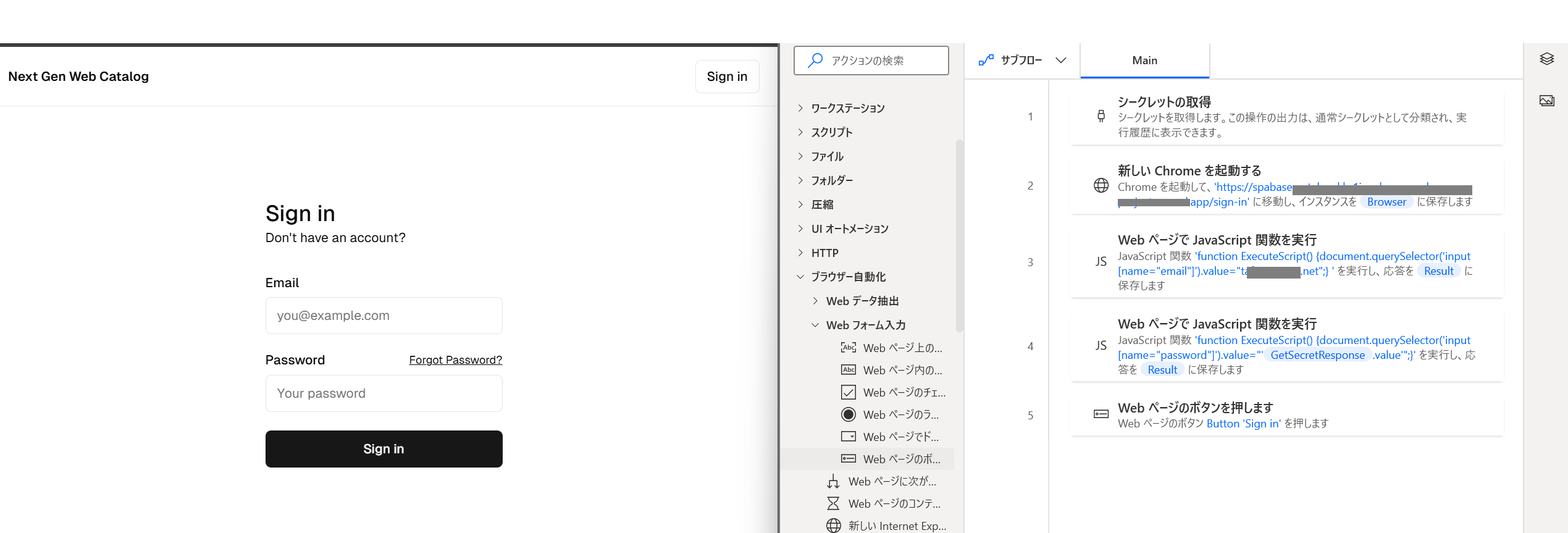Click the hourglass icon beside Web ページのコンテ...

(833, 503)
